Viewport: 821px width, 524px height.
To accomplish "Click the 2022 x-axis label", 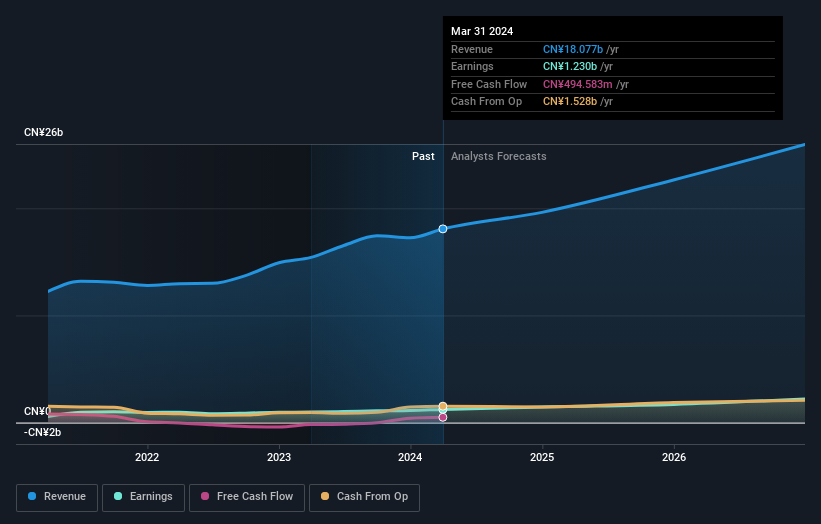I will click(x=147, y=457).
